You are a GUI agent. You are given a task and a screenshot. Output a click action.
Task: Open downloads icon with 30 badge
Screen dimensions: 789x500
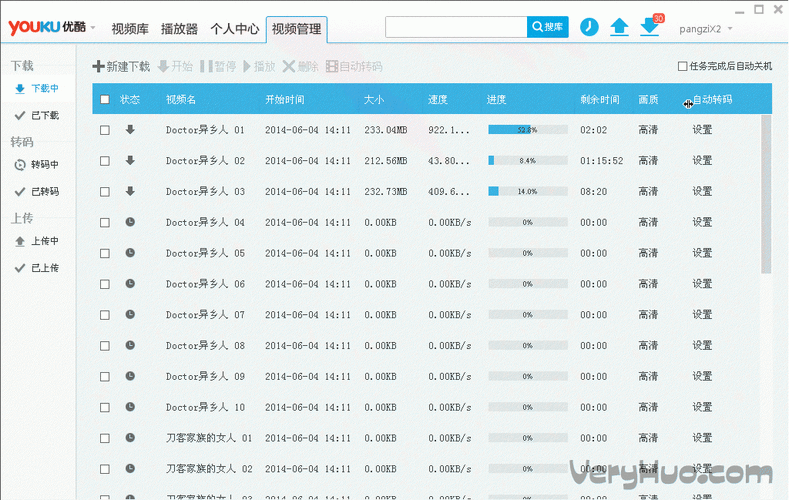[x=650, y=27]
